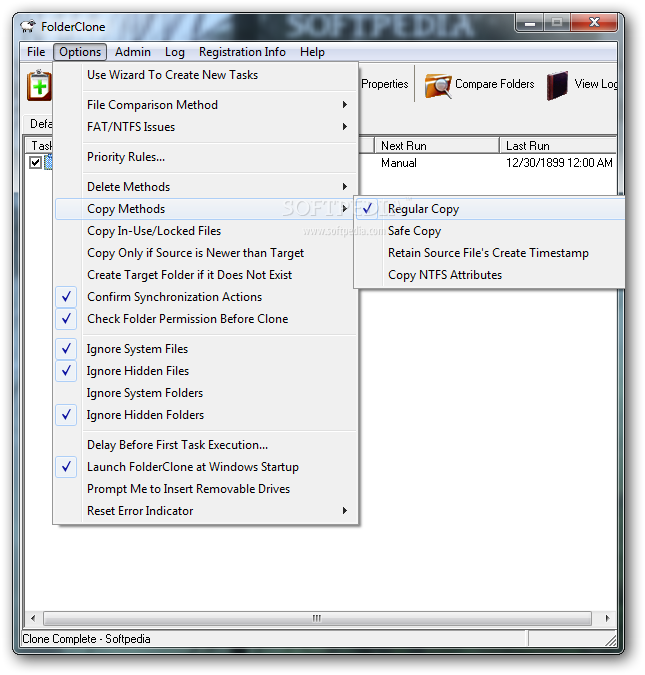Open Priority Rules dialog

(207, 157)
